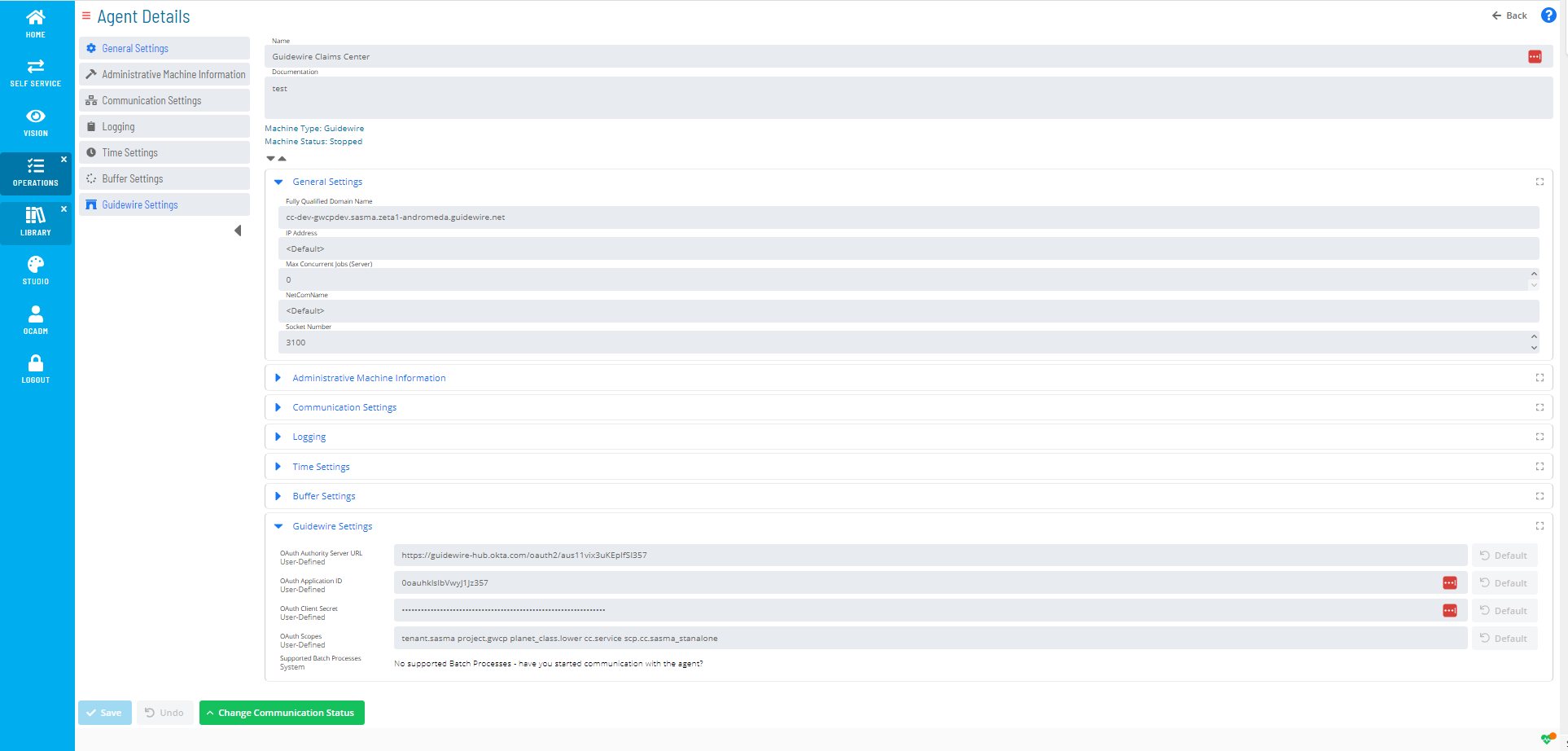The height and width of the screenshot is (751, 1568).
Task: Reset OAuth Application ID to Default
Action: pos(1504,583)
